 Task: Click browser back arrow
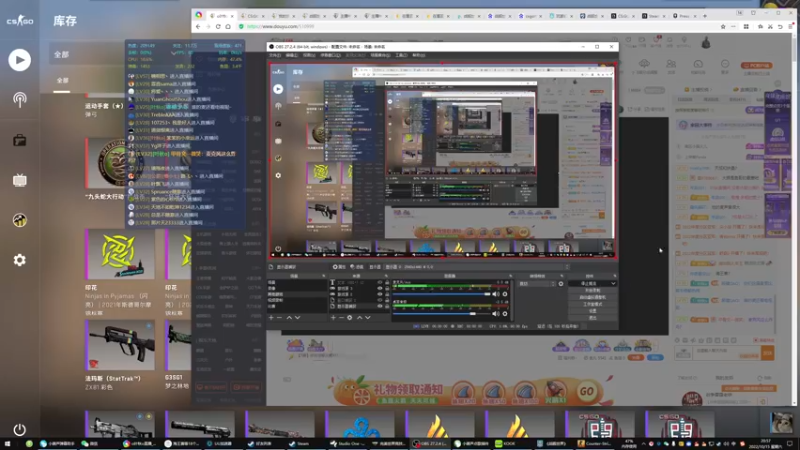(198, 27)
